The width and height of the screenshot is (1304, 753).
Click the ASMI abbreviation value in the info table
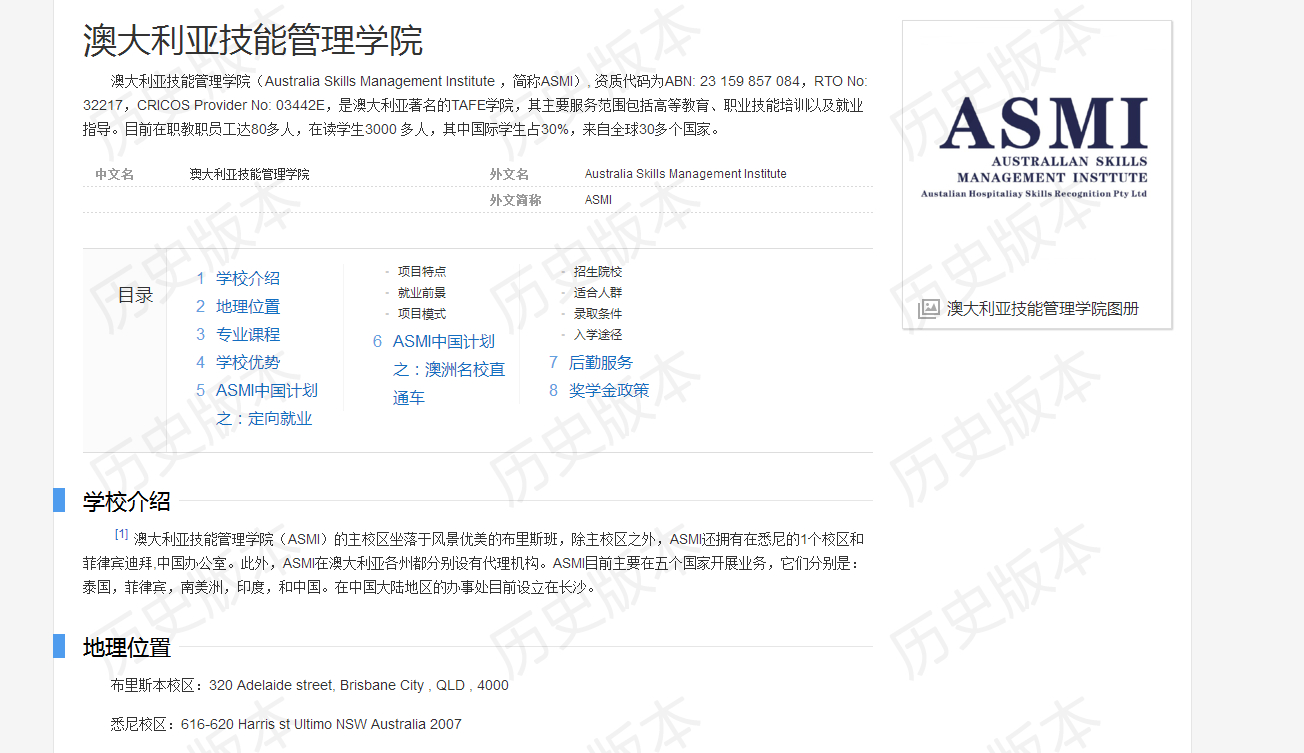tap(598, 200)
